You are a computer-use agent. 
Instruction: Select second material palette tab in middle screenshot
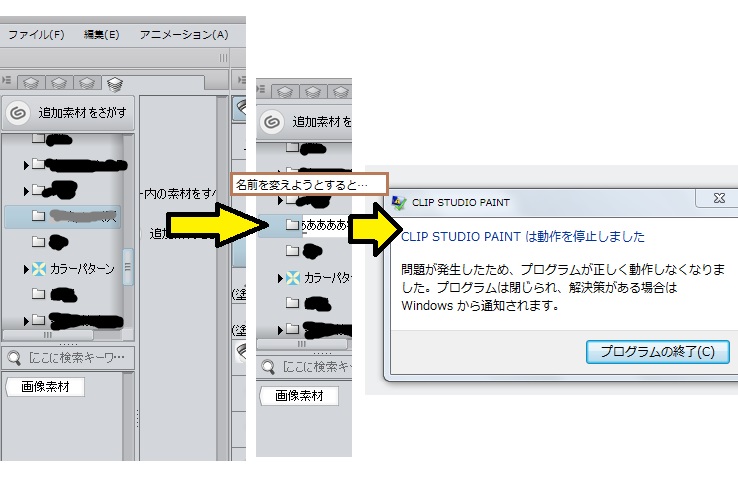(x=313, y=92)
